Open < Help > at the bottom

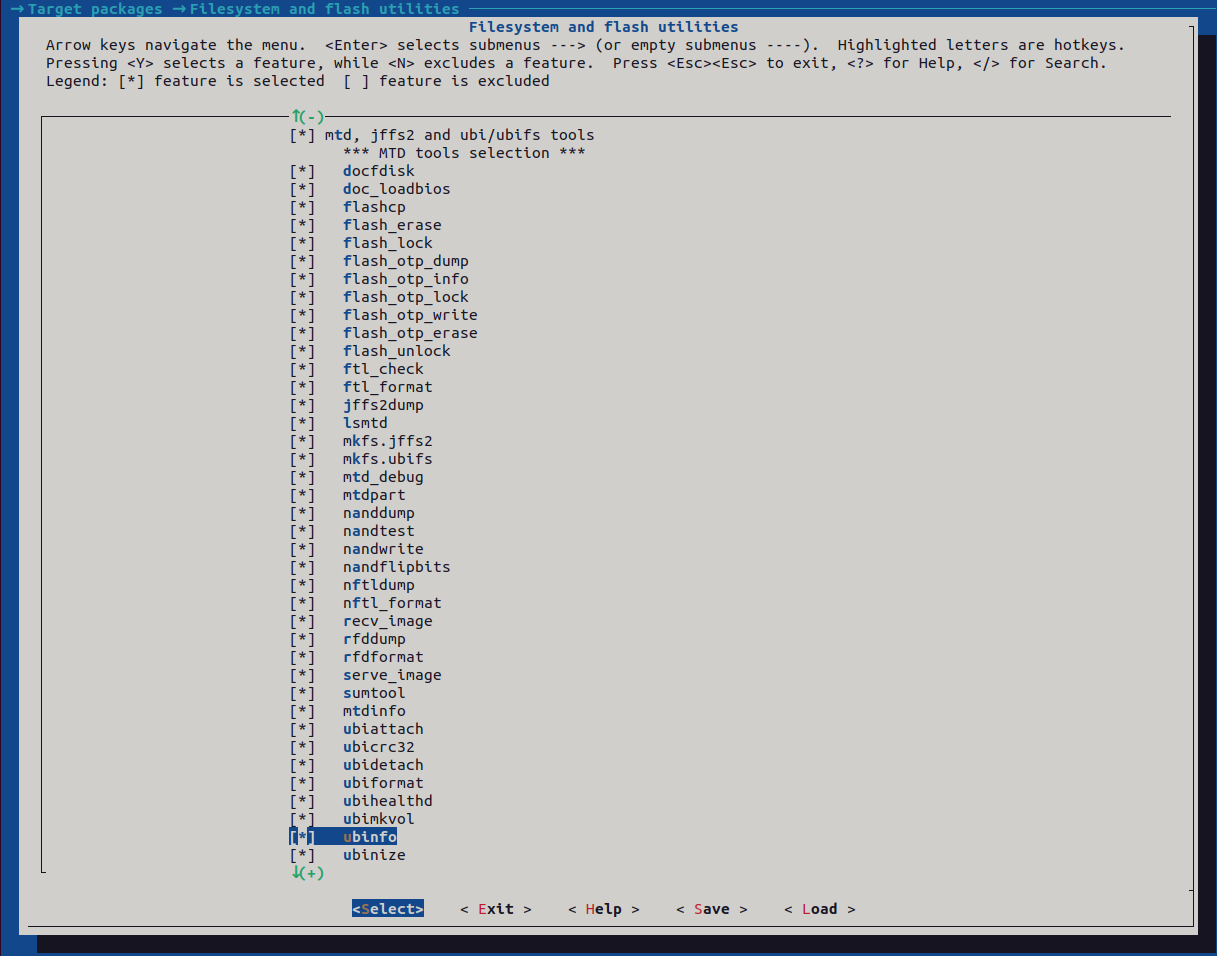point(604,909)
